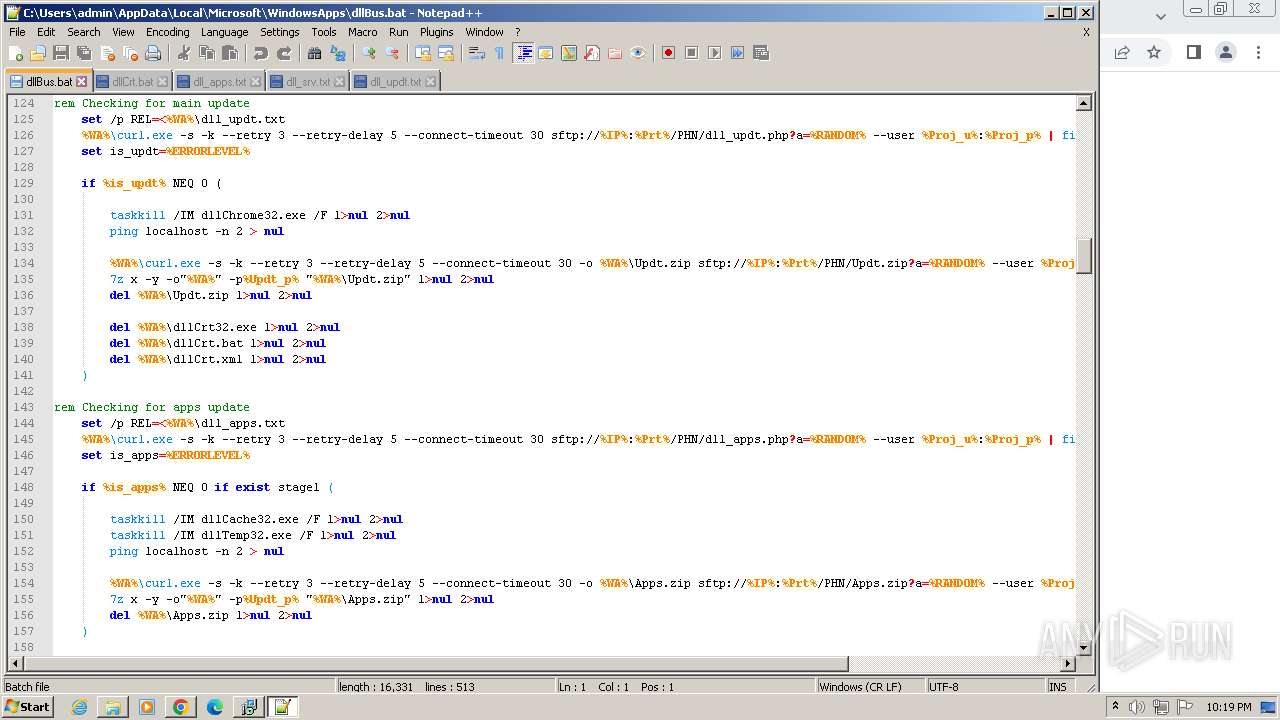Toggle synchronized vertical scrolling icon
This screenshot has height=720, width=1280.
tap(423, 53)
